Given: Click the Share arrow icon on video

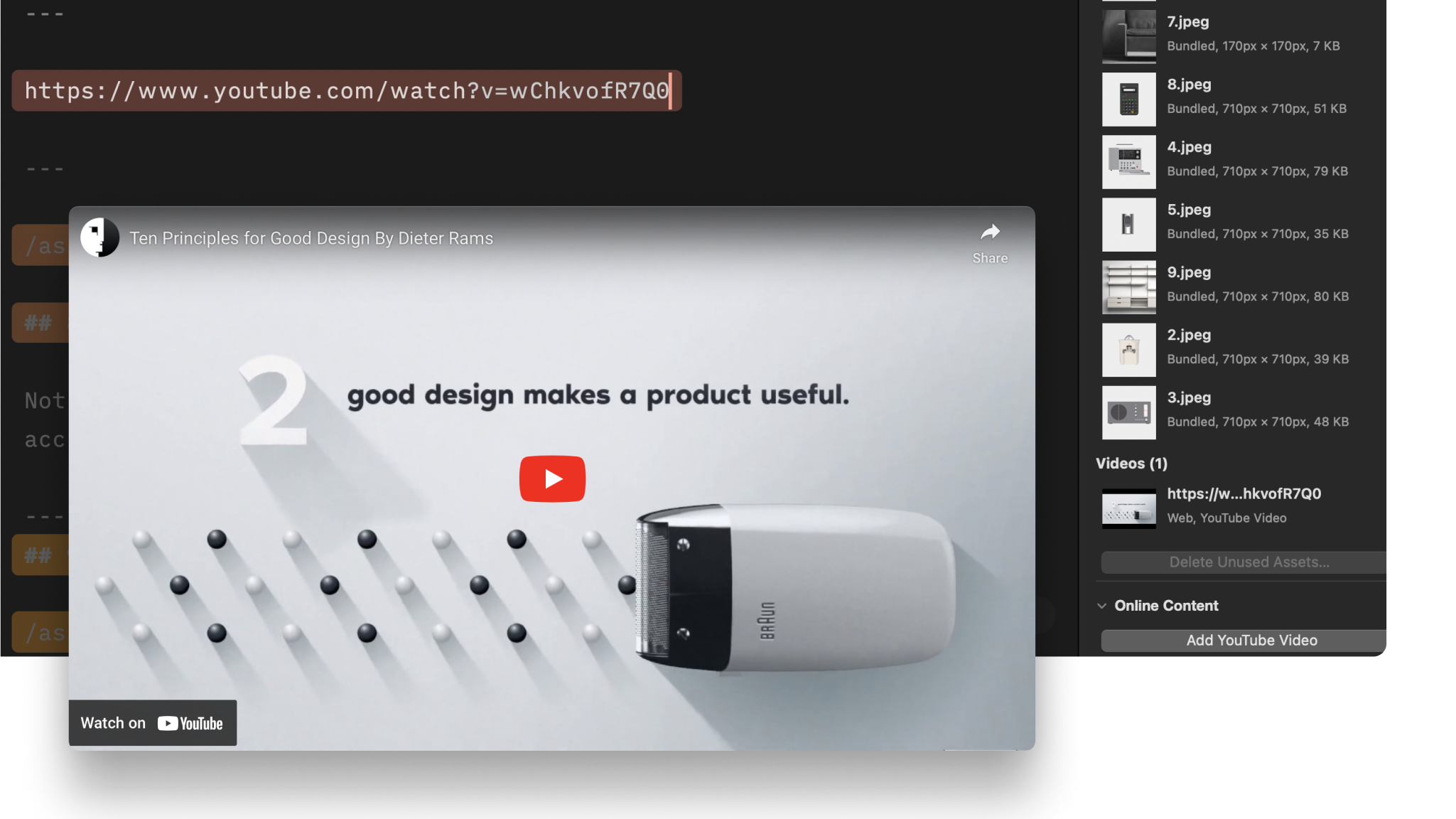Looking at the screenshot, I should 990,232.
